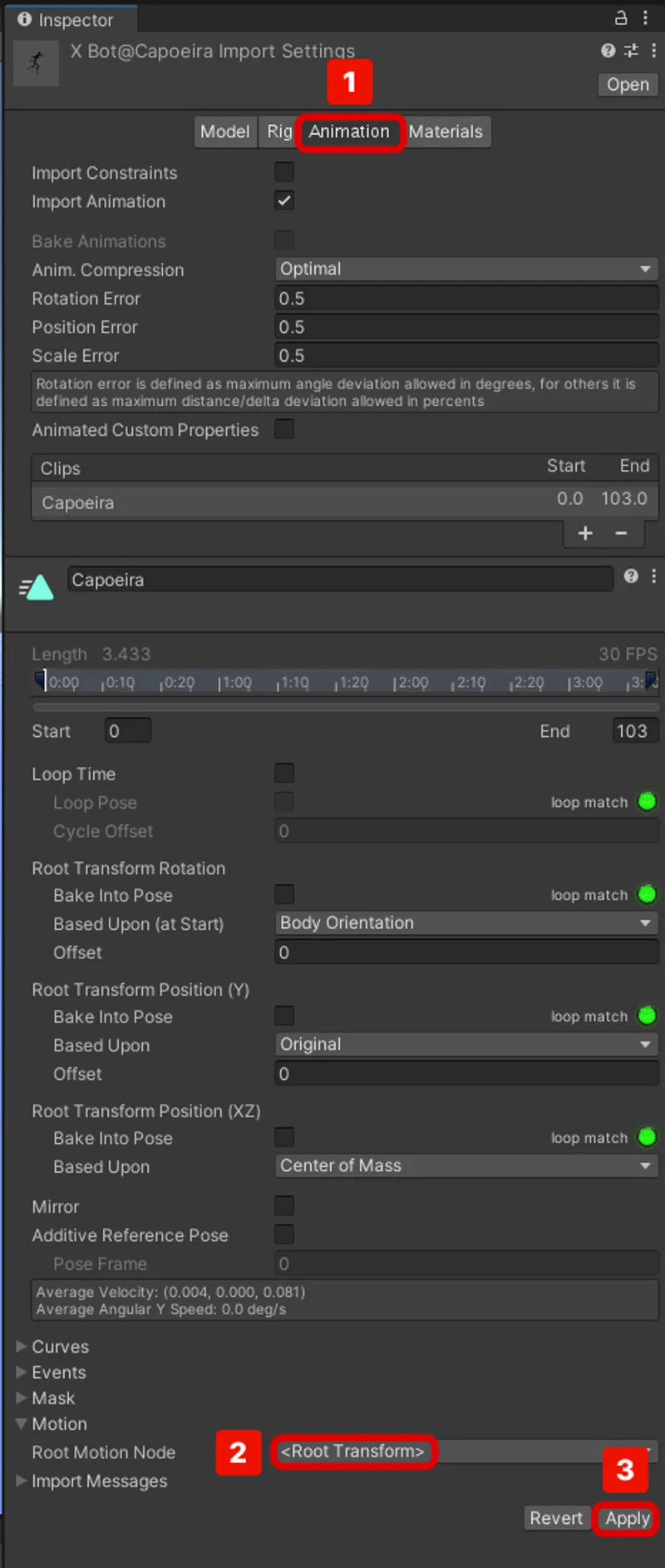Image resolution: width=665 pixels, height=1568 pixels.
Task: Expand the Curves section
Action: click(20, 1346)
